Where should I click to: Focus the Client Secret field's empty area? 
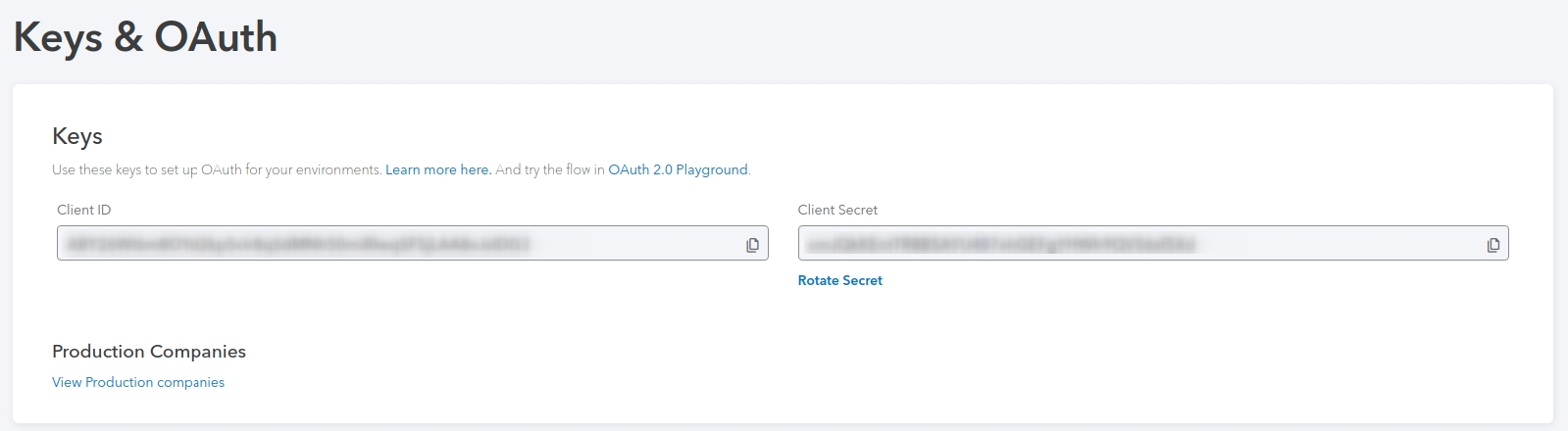(1339, 243)
